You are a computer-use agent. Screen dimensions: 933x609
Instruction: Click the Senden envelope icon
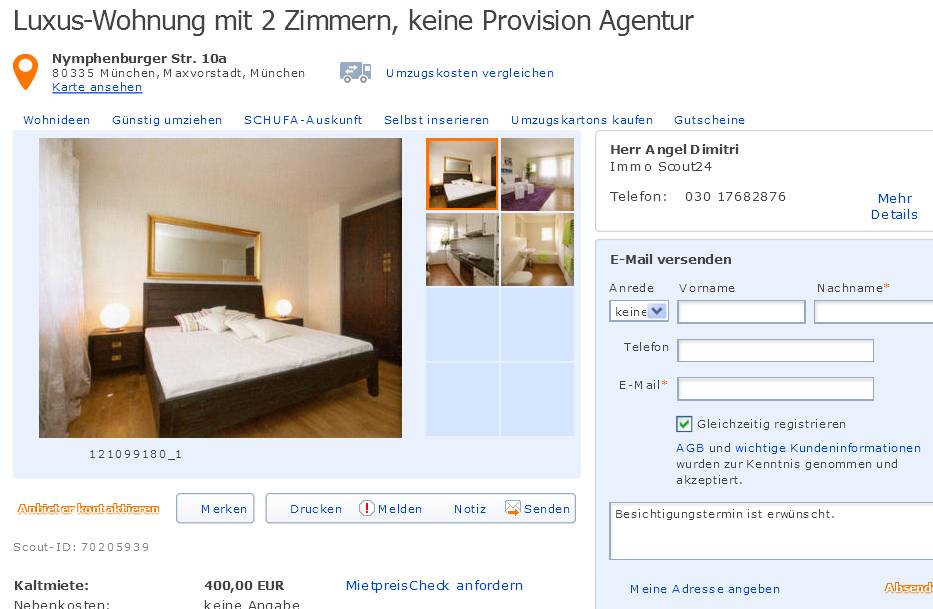[x=512, y=508]
